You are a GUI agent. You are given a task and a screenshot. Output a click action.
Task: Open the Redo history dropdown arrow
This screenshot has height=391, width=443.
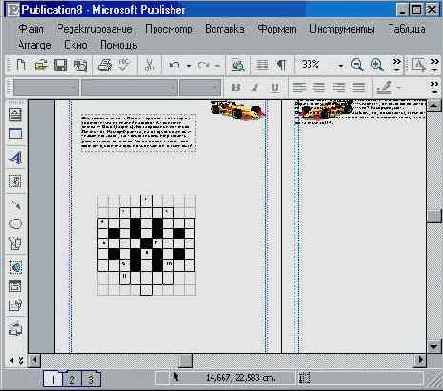(x=218, y=66)
